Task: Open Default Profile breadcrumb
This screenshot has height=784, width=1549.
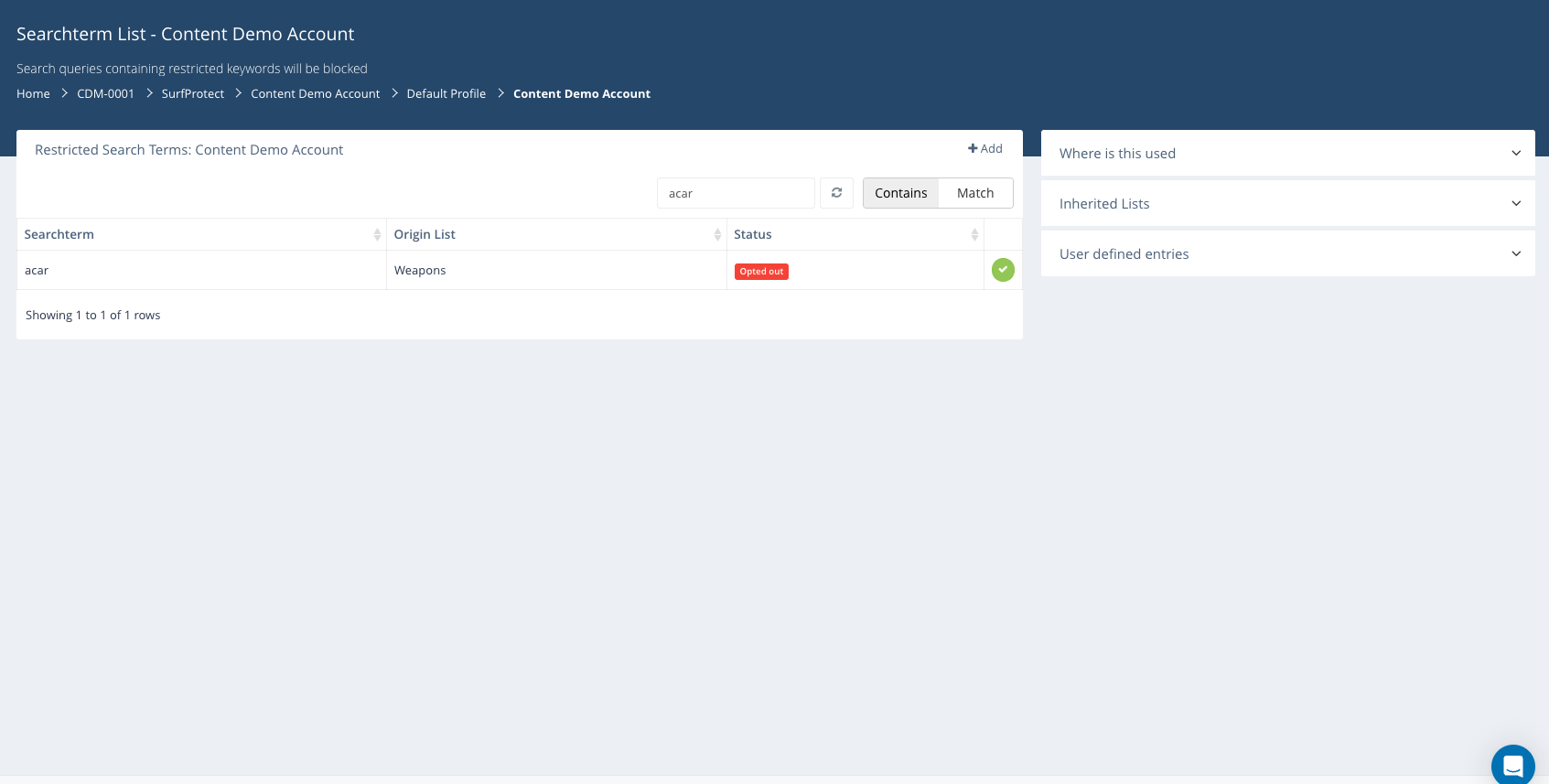Action: tap(446, 94)
